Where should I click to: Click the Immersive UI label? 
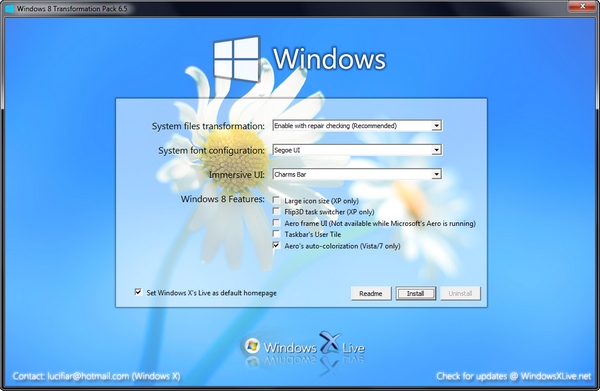237,175
